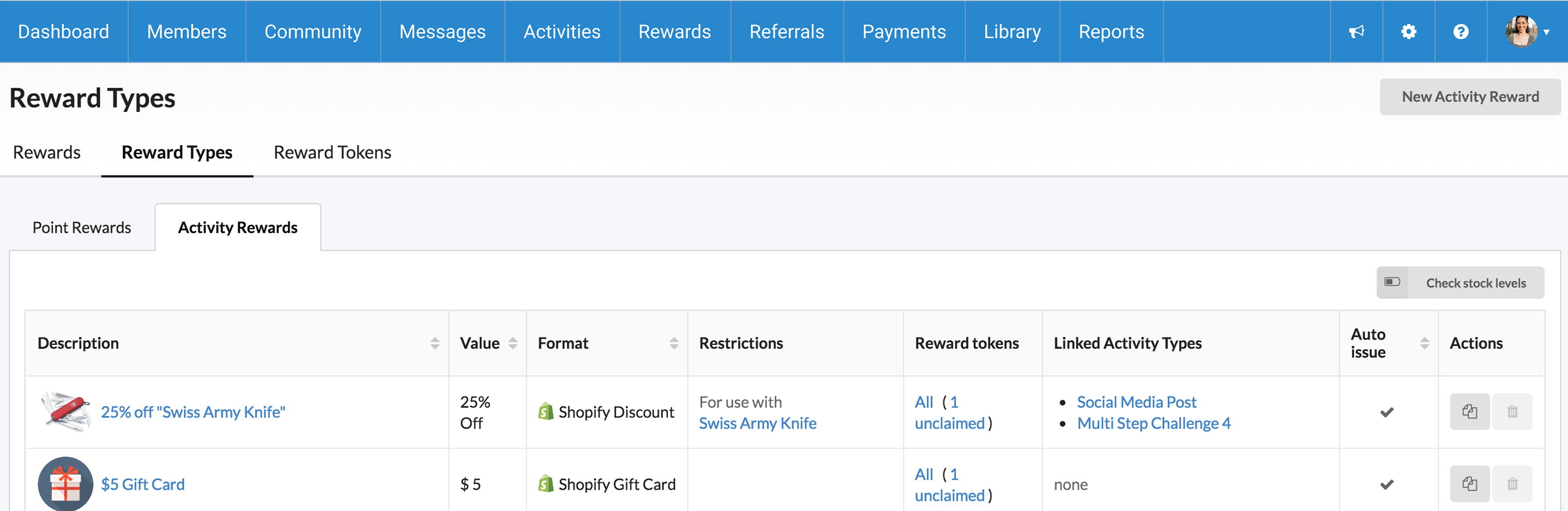Image resolution: width=1568 pixels, height=511 pixels.
Task: Open the Social Media Post link
Action: click(1137, 402)
